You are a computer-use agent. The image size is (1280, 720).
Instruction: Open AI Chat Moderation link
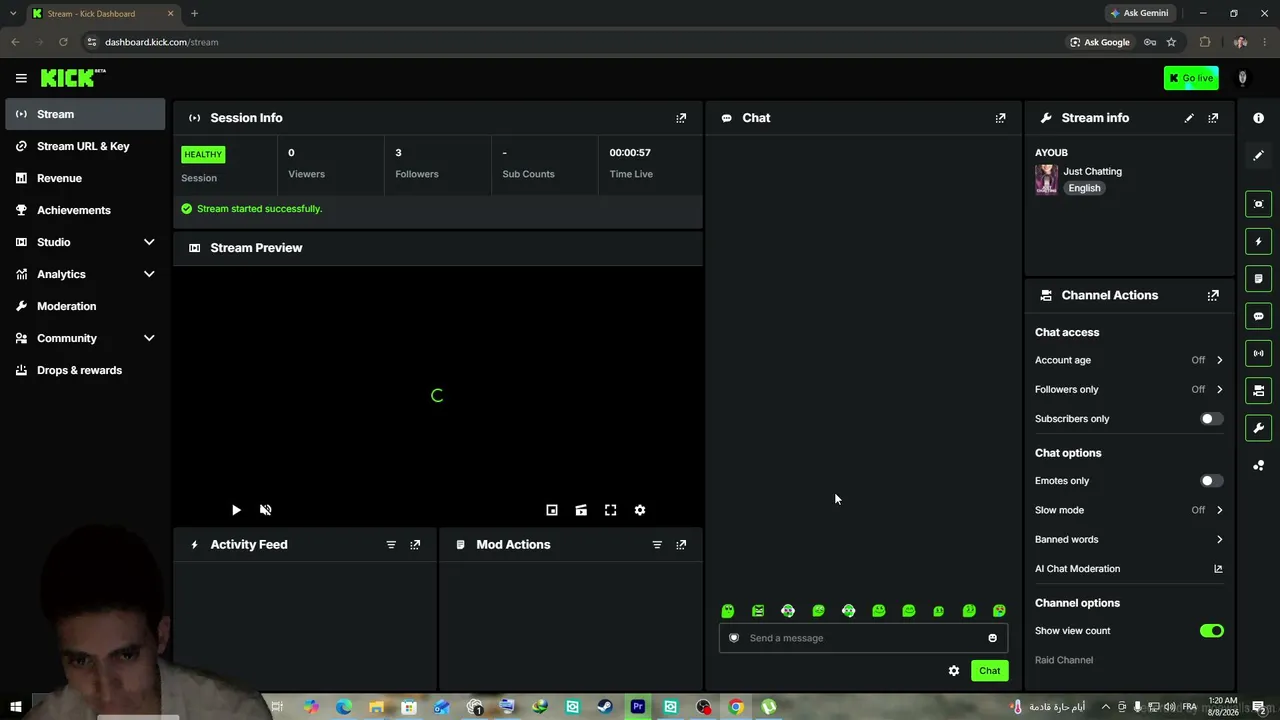pos(1129,569)
